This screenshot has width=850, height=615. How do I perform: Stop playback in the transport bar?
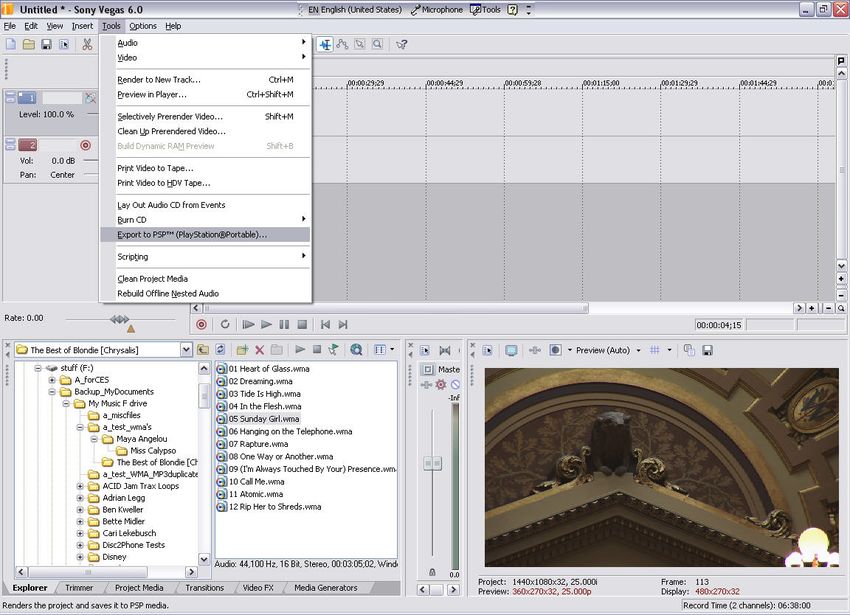[302, 324]
